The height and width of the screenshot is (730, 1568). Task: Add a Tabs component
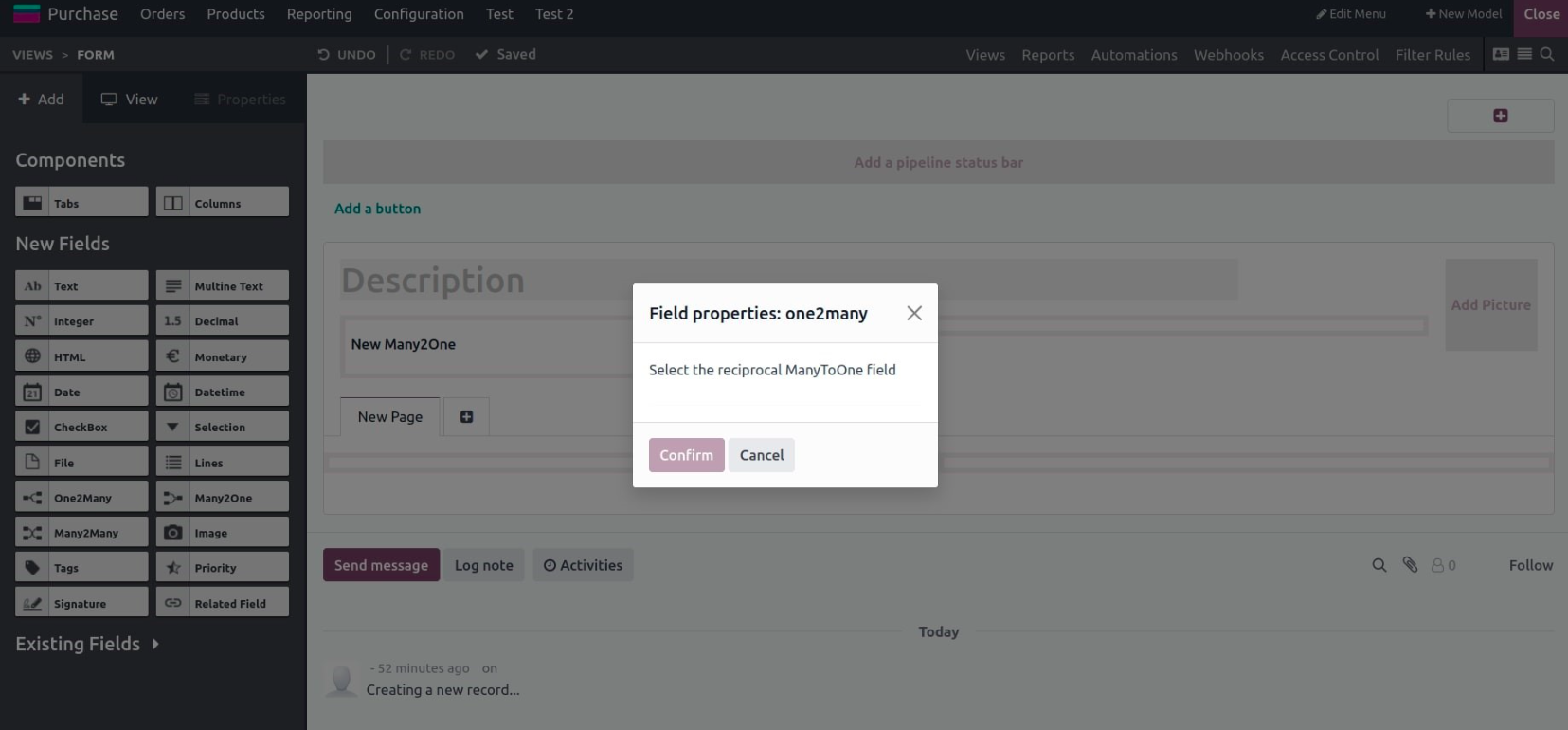point(81,202)
